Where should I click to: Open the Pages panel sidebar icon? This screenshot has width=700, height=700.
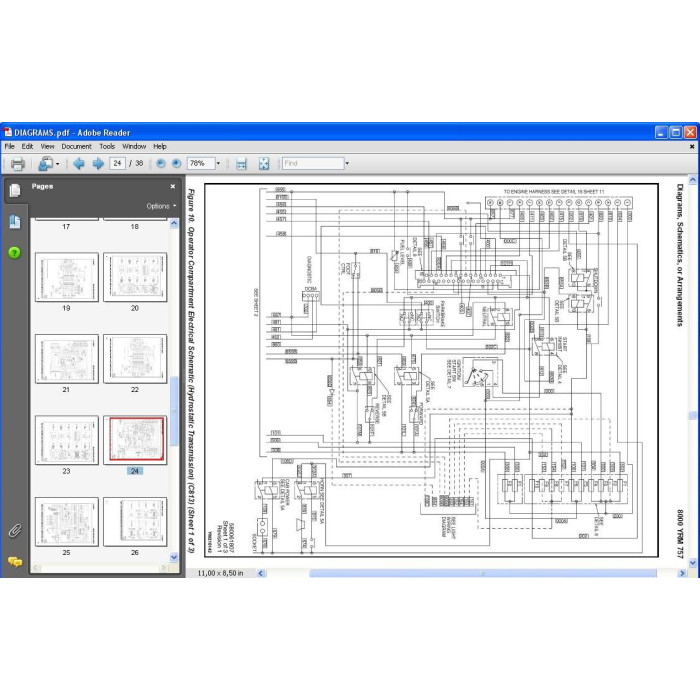pos(15,190)
